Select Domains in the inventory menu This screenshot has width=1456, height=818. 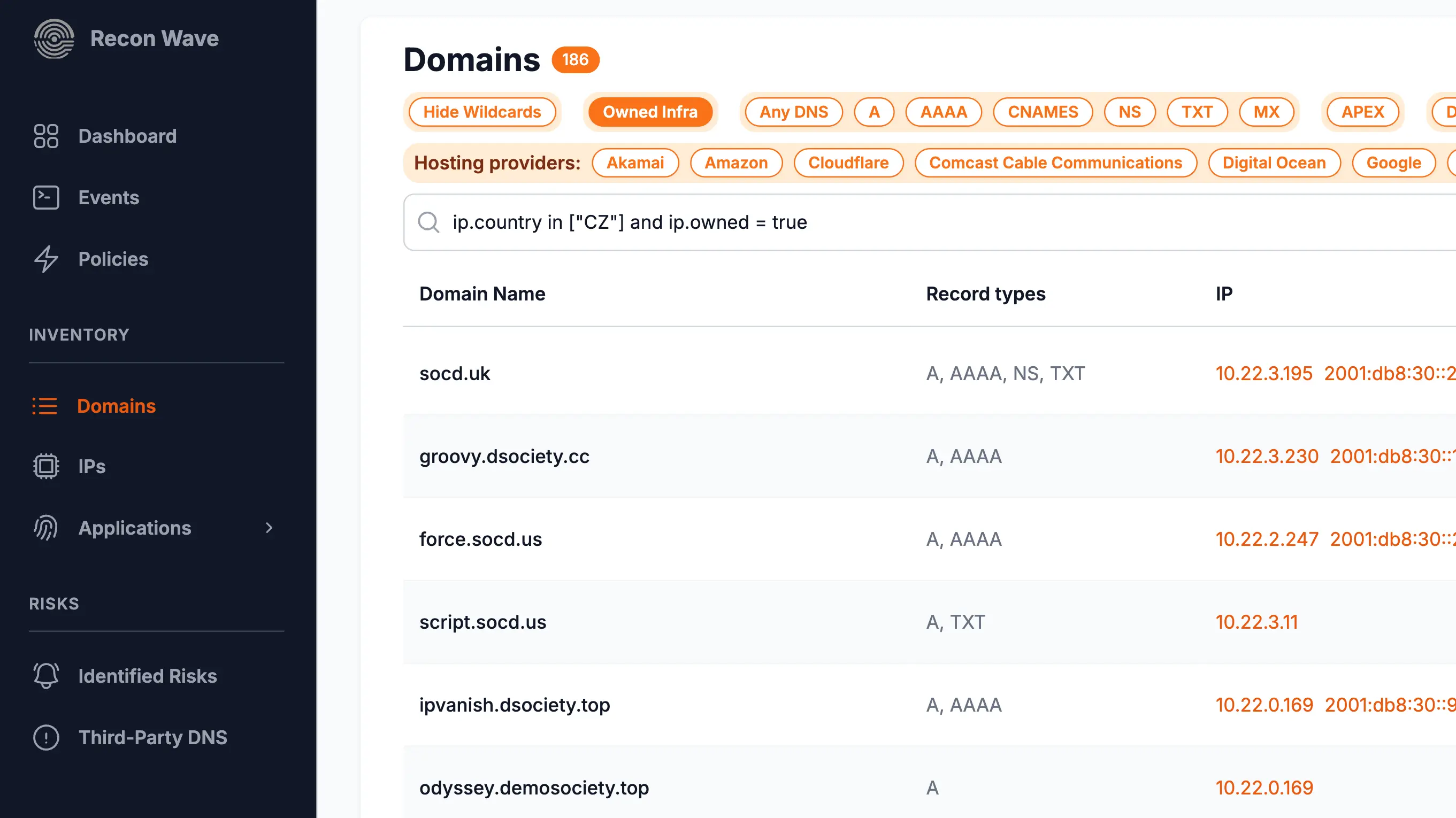[116, 406]
